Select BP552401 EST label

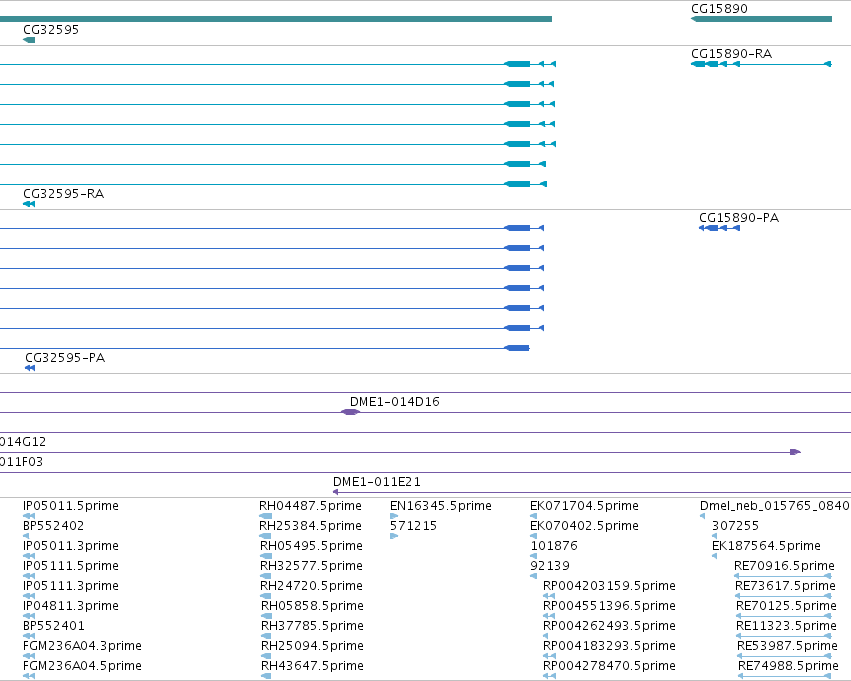coord(54,626)
